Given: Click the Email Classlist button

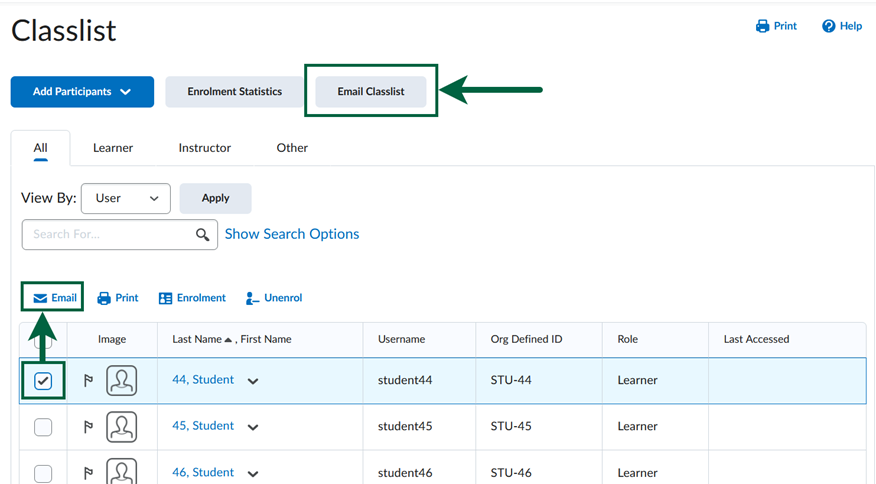Looking at the screenshot, I should (x=371, y=92).
